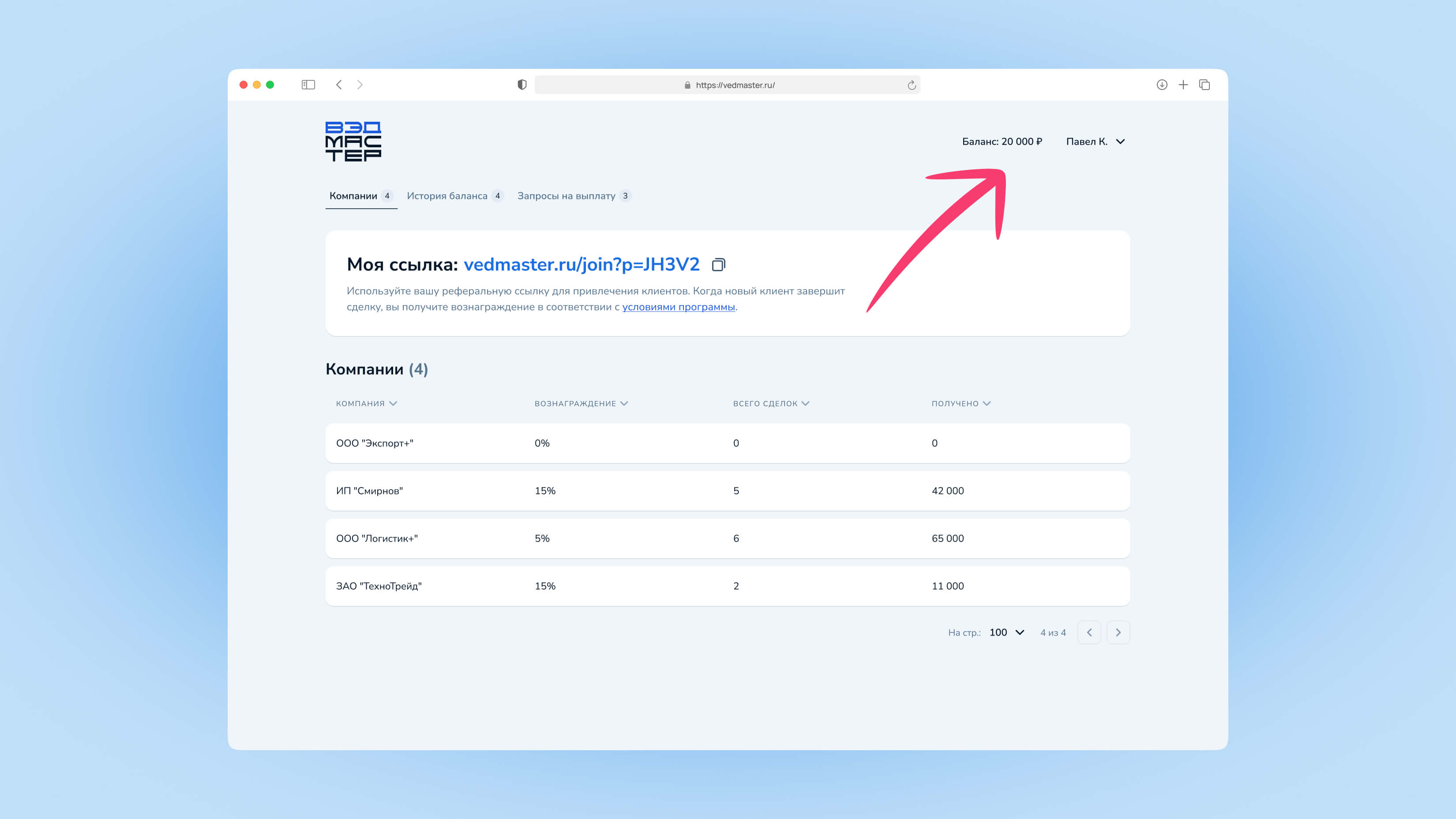Open the условиями программы link
Image resolution: width=1456 pixels, height=819 pixels.
pos(678,307)
